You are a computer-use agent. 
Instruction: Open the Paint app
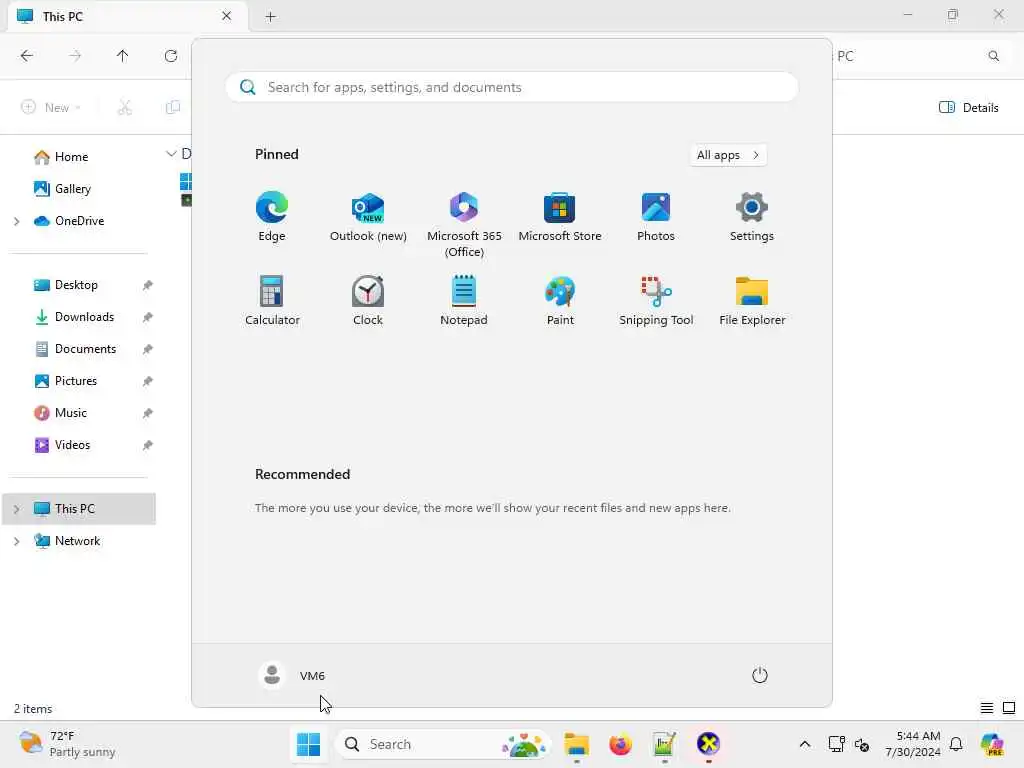click(560, 300)
